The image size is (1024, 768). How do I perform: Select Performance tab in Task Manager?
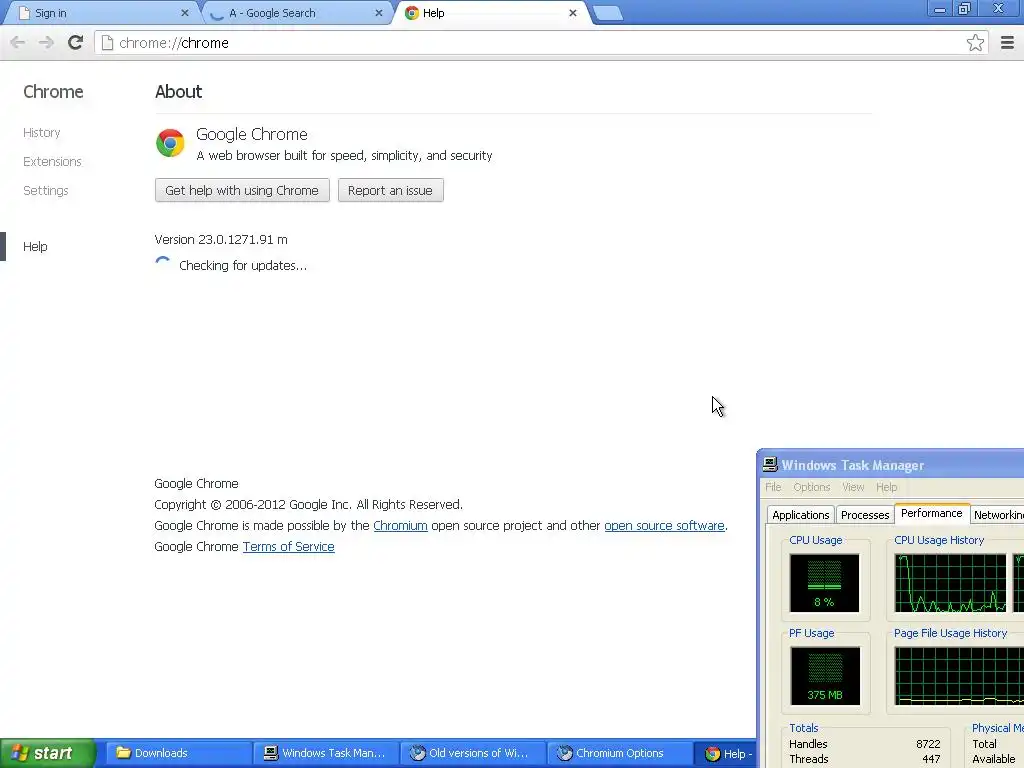pos(931,513)
